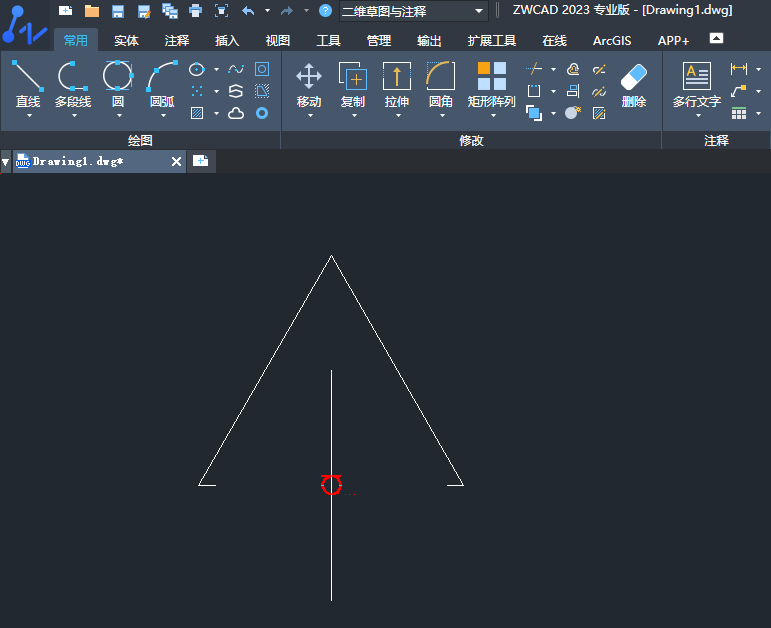Switch to the 常用 ribbon tab
The height and width of the screenshot is (628, 771).
[x=76, y=40]
